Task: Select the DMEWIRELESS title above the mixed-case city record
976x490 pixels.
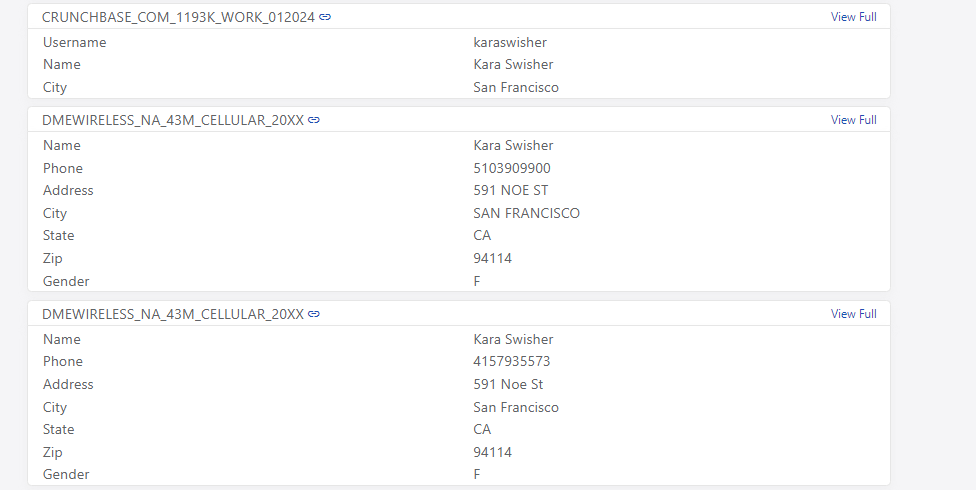Action: (x=173, y=314)
